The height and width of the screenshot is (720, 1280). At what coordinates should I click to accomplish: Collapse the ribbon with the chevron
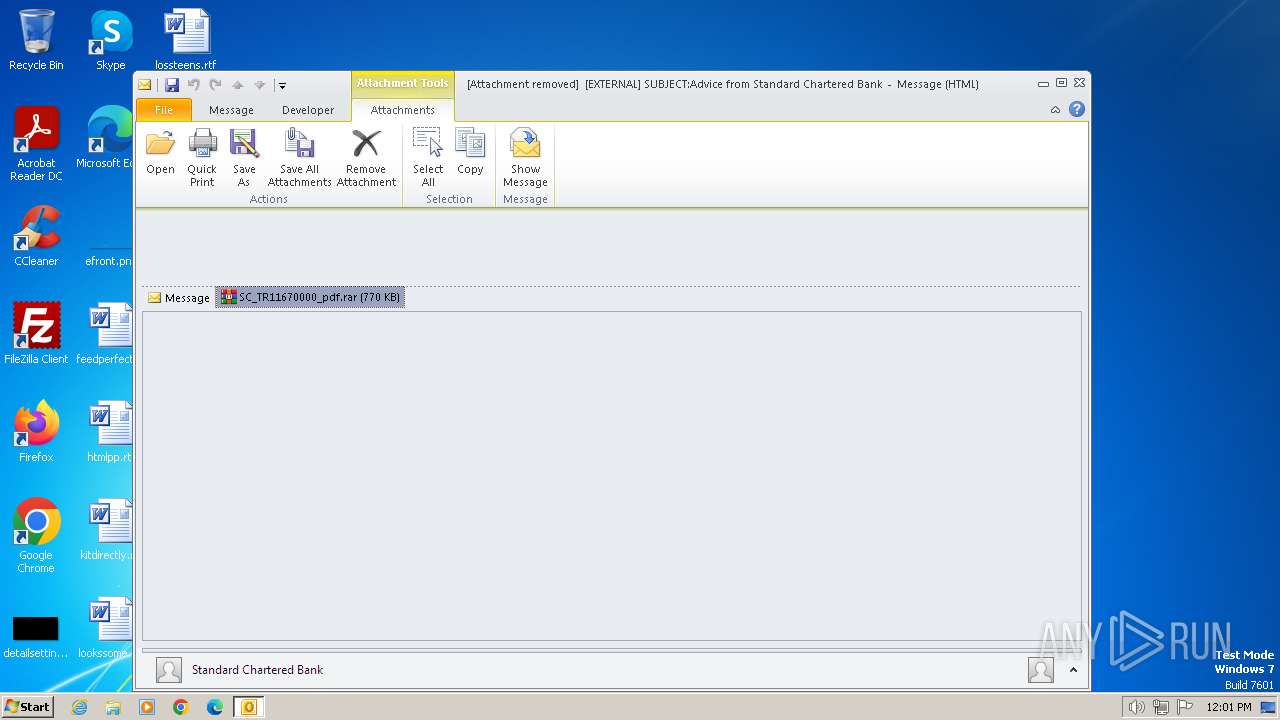[1055, 110]
